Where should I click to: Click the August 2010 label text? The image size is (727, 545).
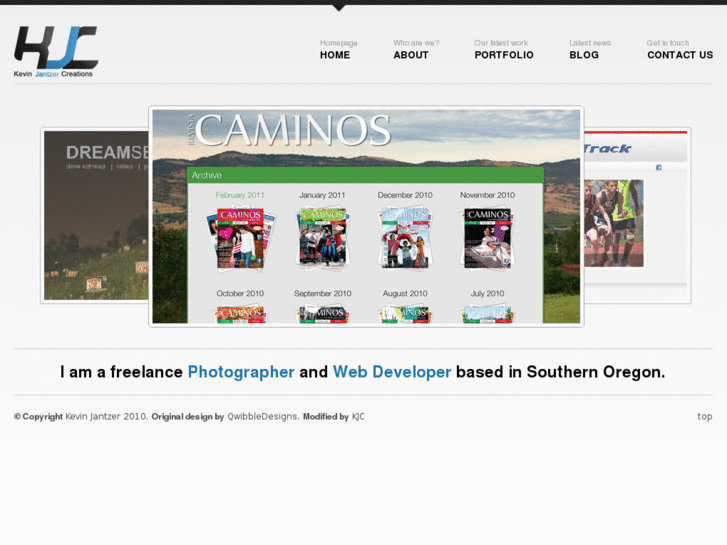405,294
